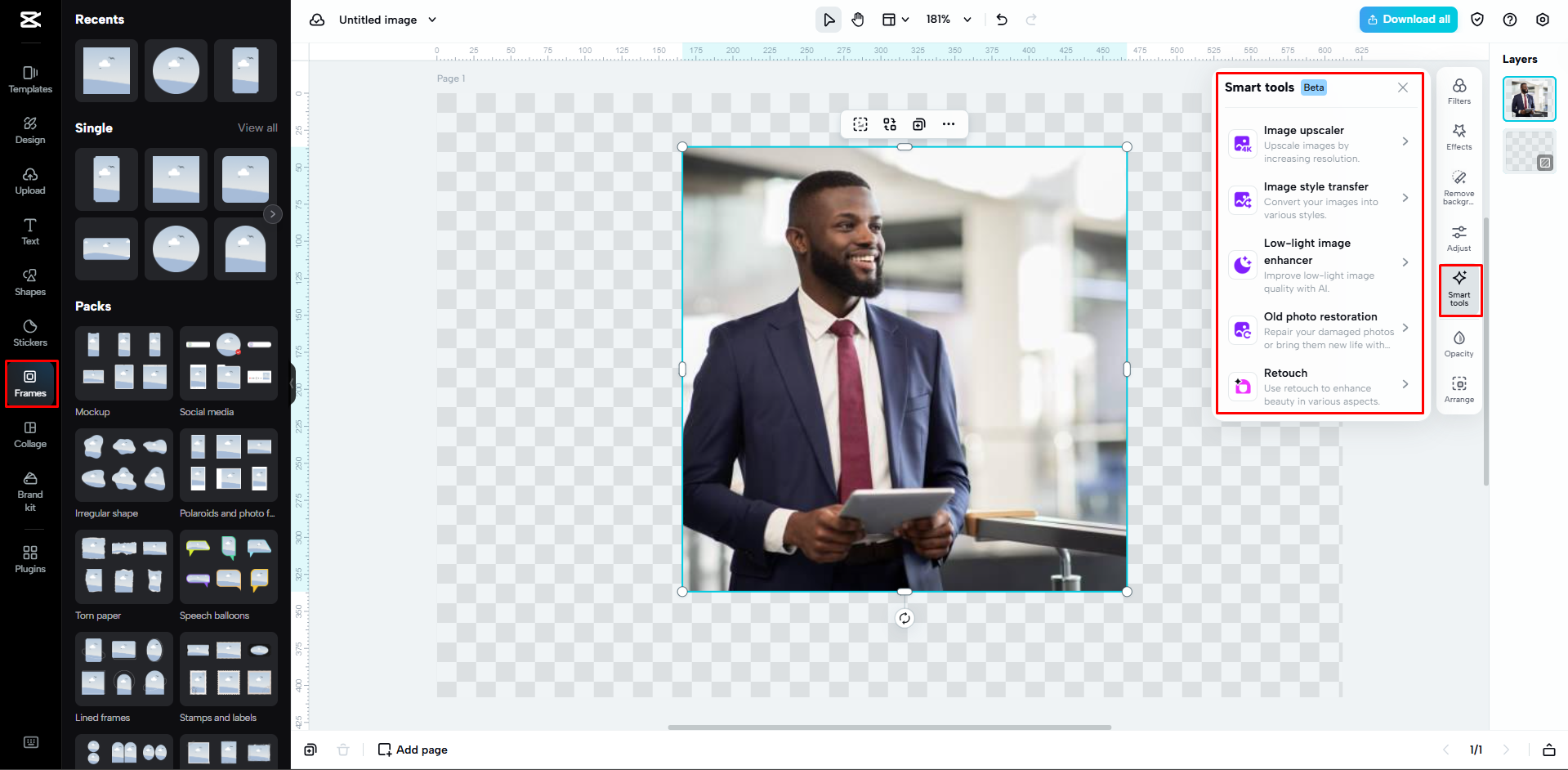Select the Undo arrow
Image resolution: width=1568 pixels, height=770 pixels.
pyautogui.click(x=1001, y=19)
